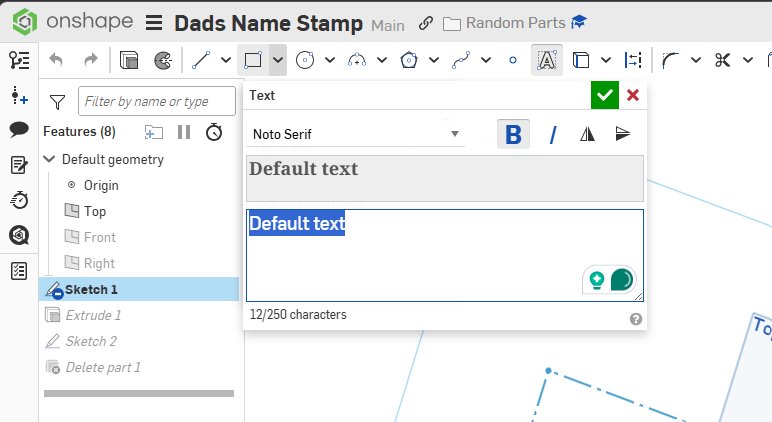Click the insert/add feature sidebar icon
772x422 pixels.
coord(19,95)
